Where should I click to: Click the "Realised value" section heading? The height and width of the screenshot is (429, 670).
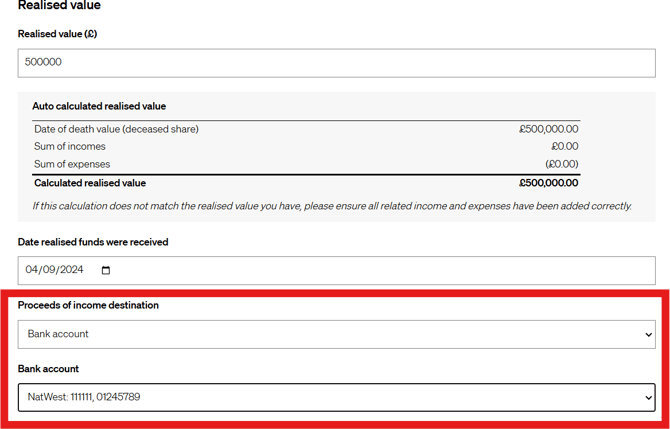[x=59, y=6]
